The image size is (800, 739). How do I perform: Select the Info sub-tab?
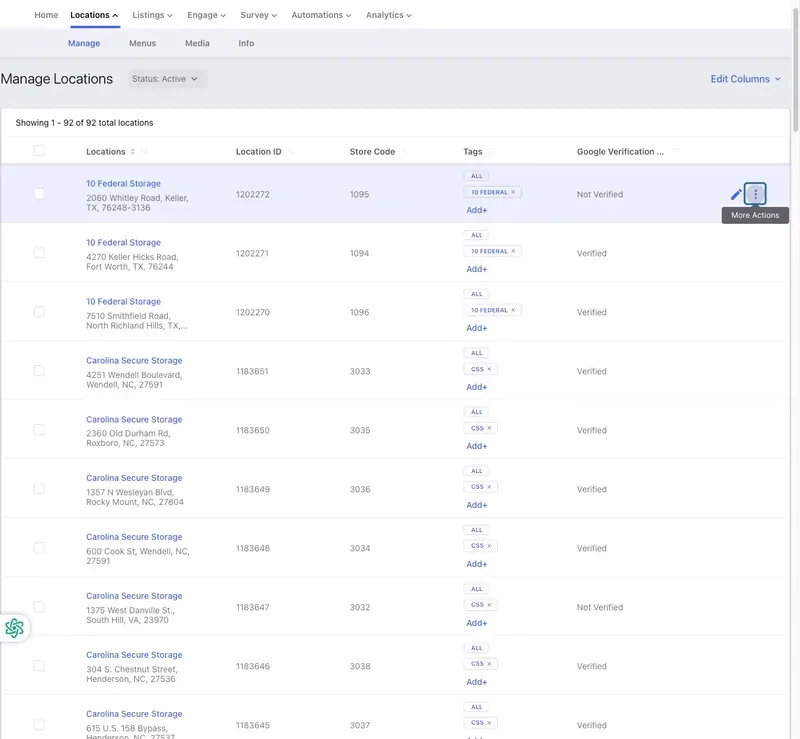[x=246, y=43]
